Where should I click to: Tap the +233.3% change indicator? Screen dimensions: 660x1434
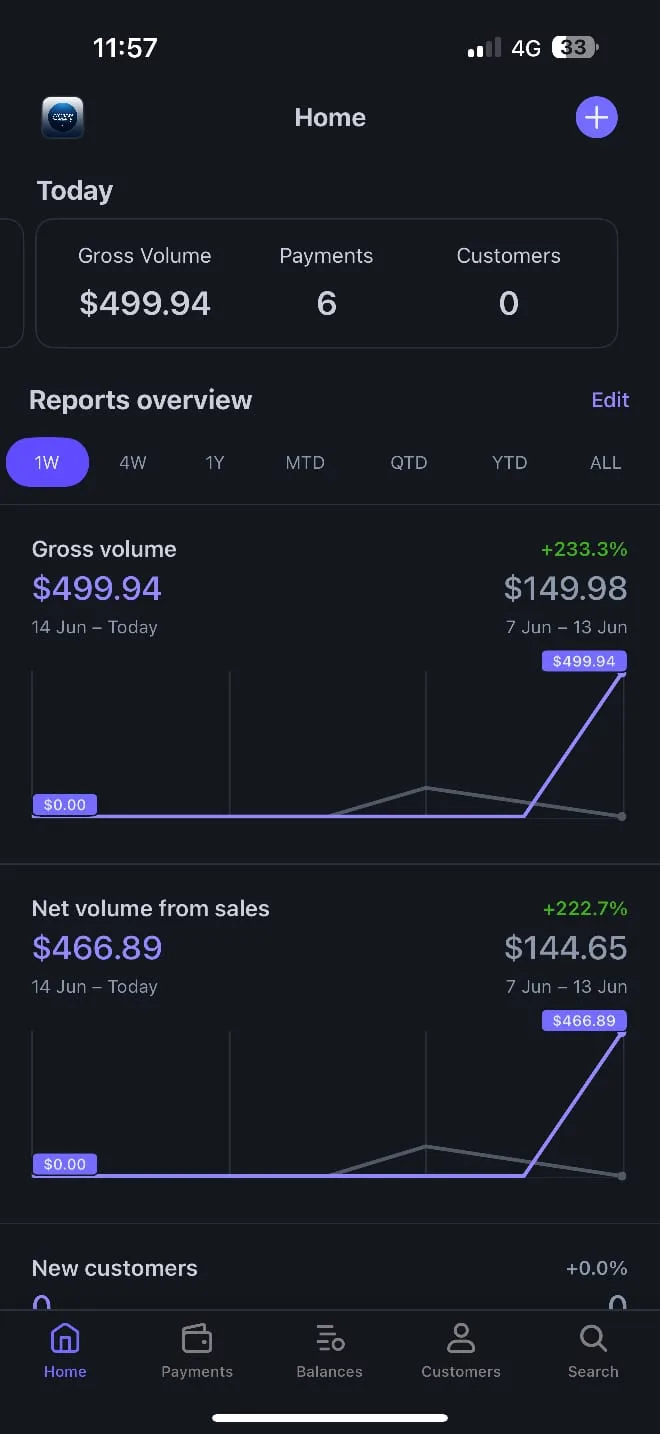pyautogui.click(x=584, y=549)
